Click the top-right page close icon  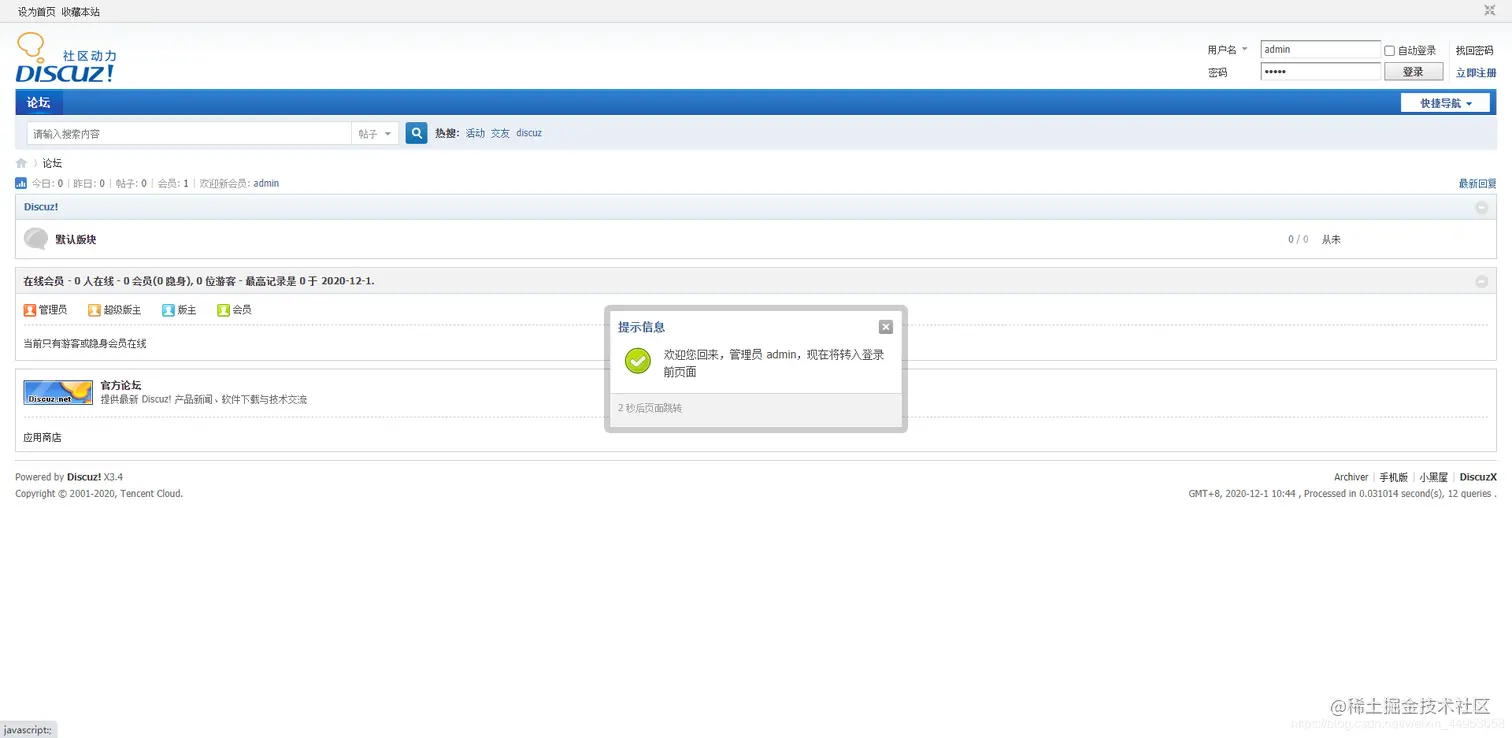tap(1489, 10)
